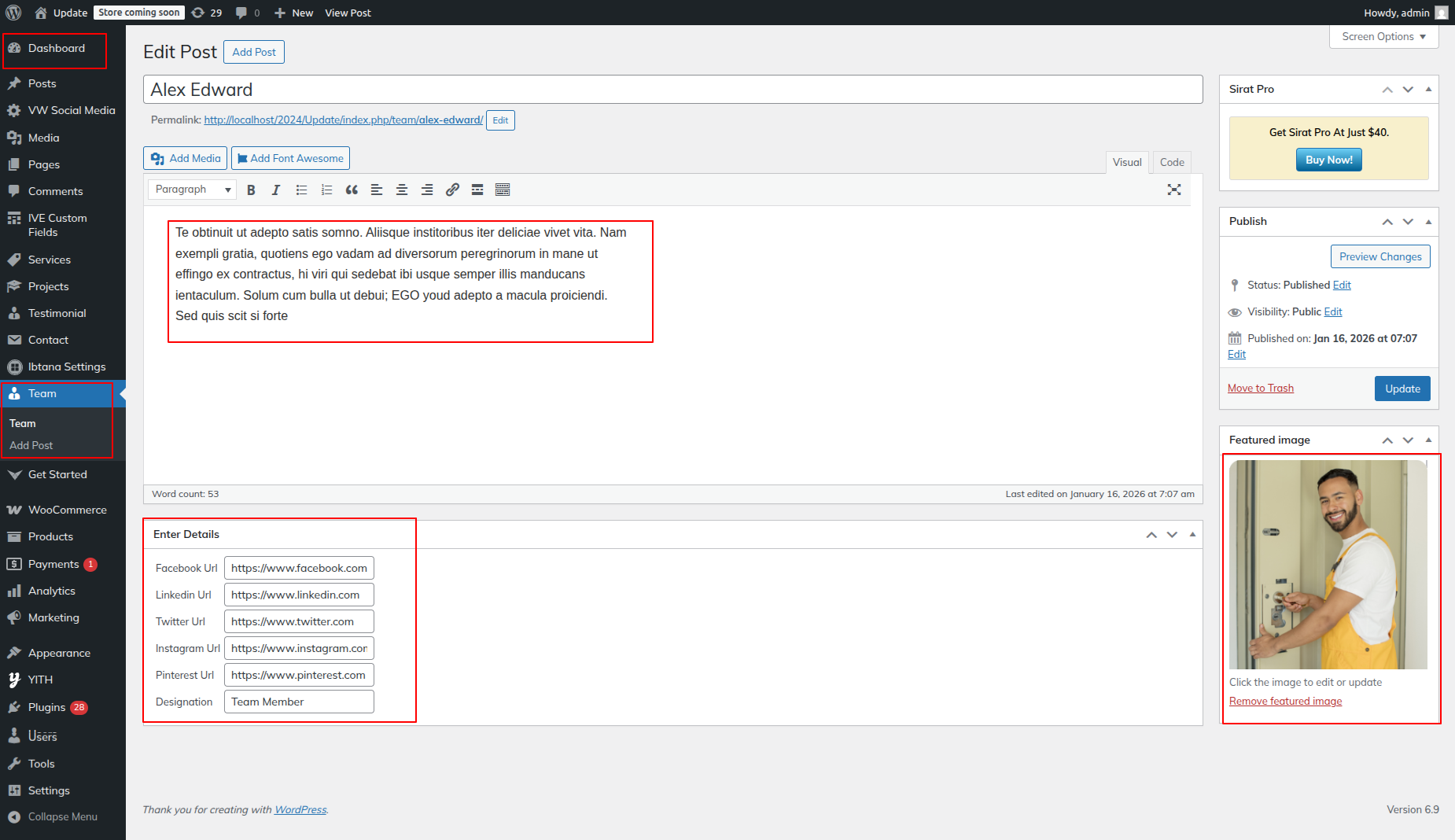The width and height of the screenshot is (1455, 840).
Task: Switch to the Code editor tab
Action: 1171,162
